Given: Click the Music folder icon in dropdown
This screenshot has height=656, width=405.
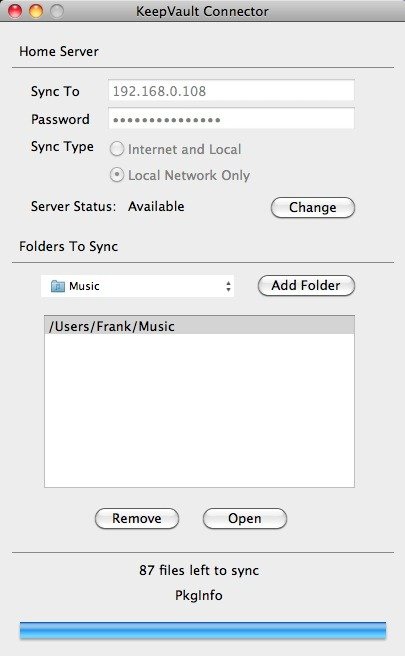Looking at the screenshot, I should pos(58,286).
